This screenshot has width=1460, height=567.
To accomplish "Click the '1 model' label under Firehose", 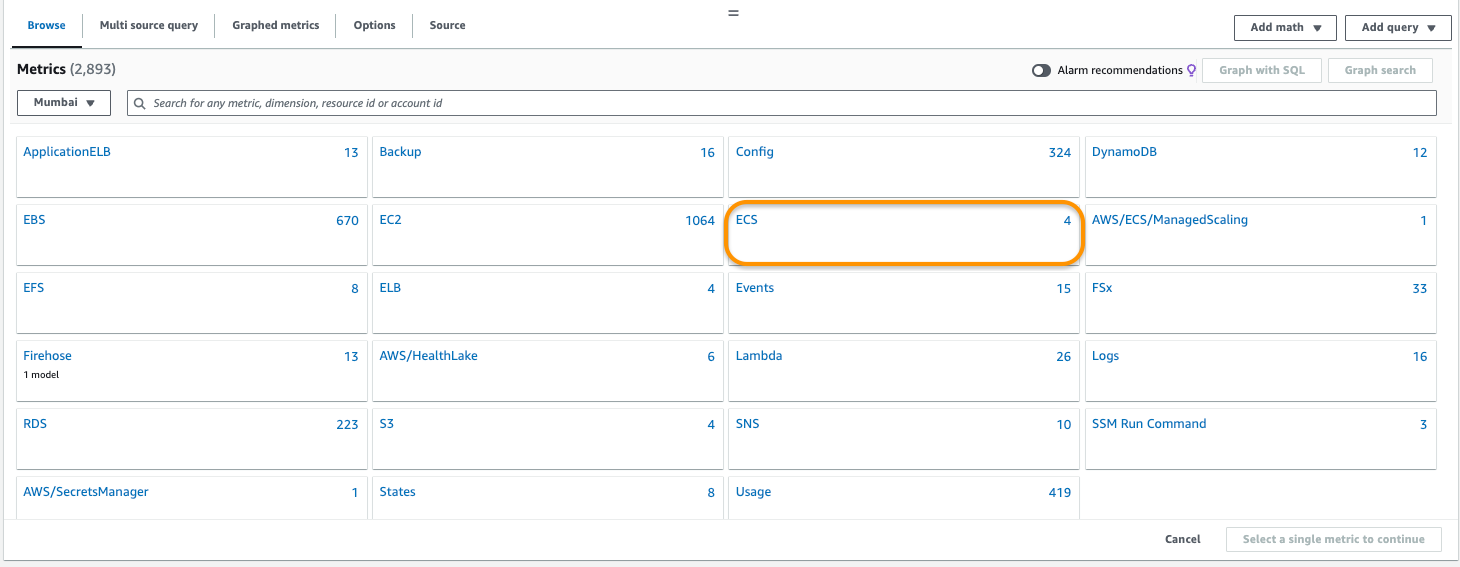I will click(42, 375).
